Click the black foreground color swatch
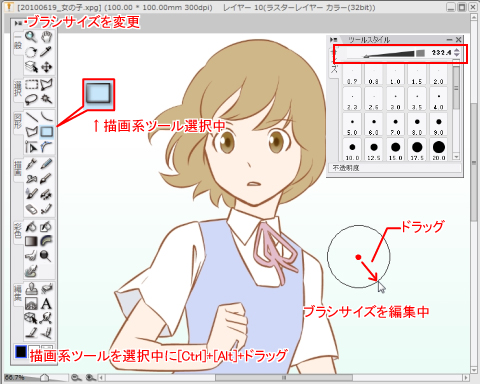Viewport: 480px width, 384px height. point(21,352)
